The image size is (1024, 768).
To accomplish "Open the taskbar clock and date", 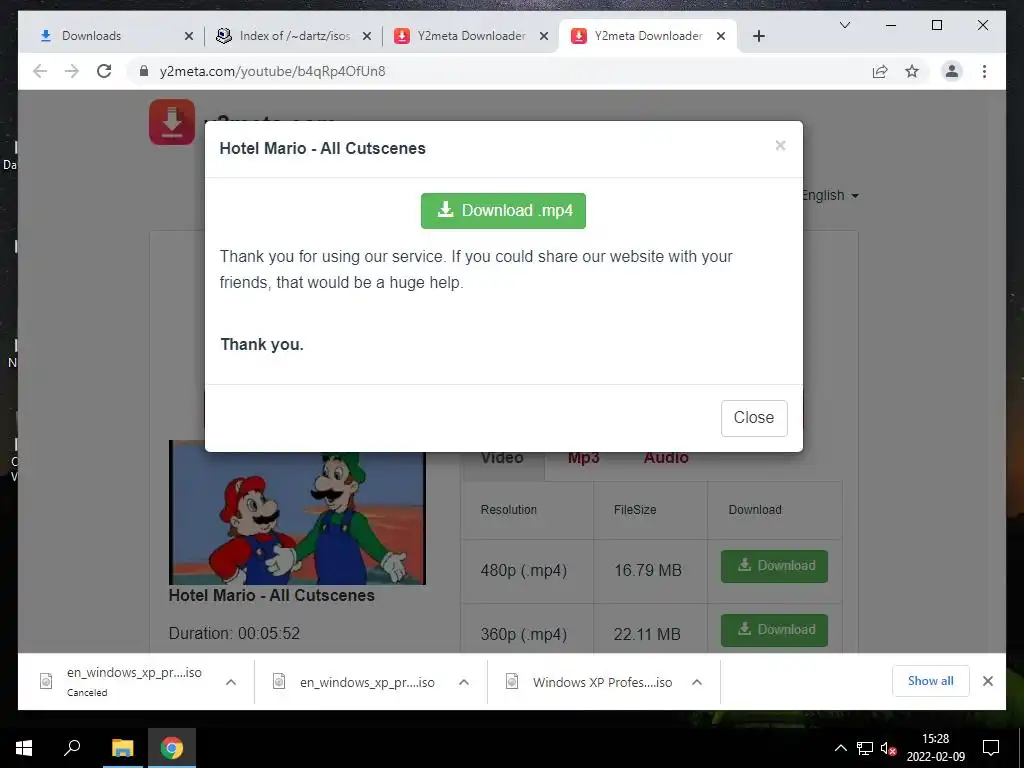I will click(x=935, y=748).
